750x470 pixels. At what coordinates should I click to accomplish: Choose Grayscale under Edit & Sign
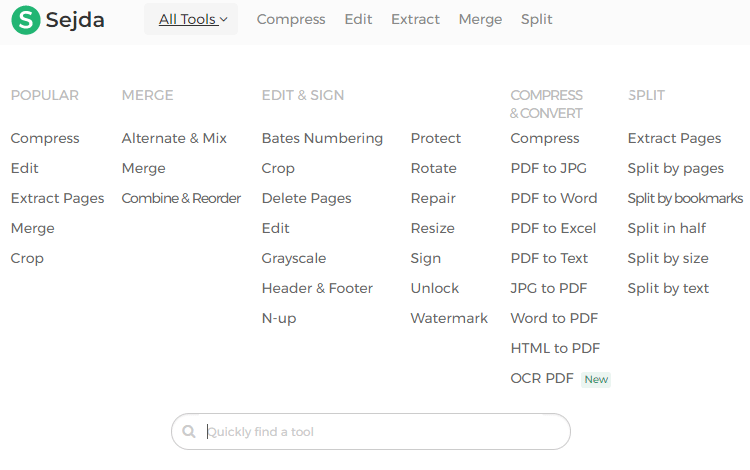point(294,259)
